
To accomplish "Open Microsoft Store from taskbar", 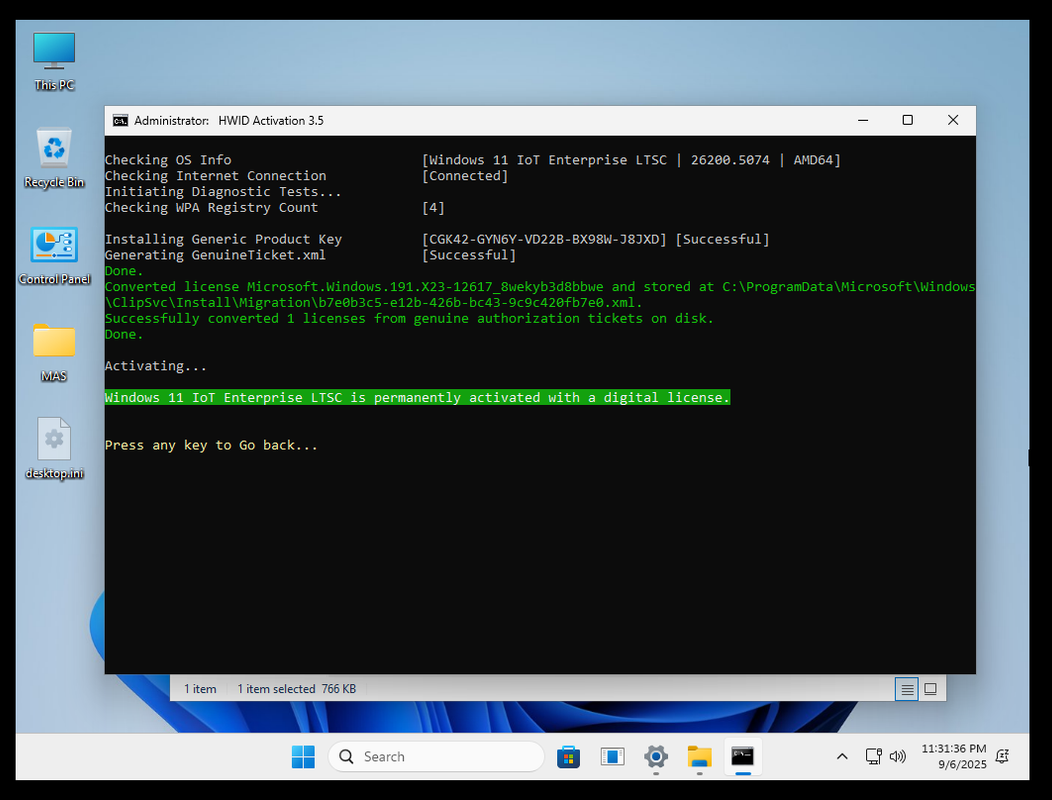I will tap(568, 756).
